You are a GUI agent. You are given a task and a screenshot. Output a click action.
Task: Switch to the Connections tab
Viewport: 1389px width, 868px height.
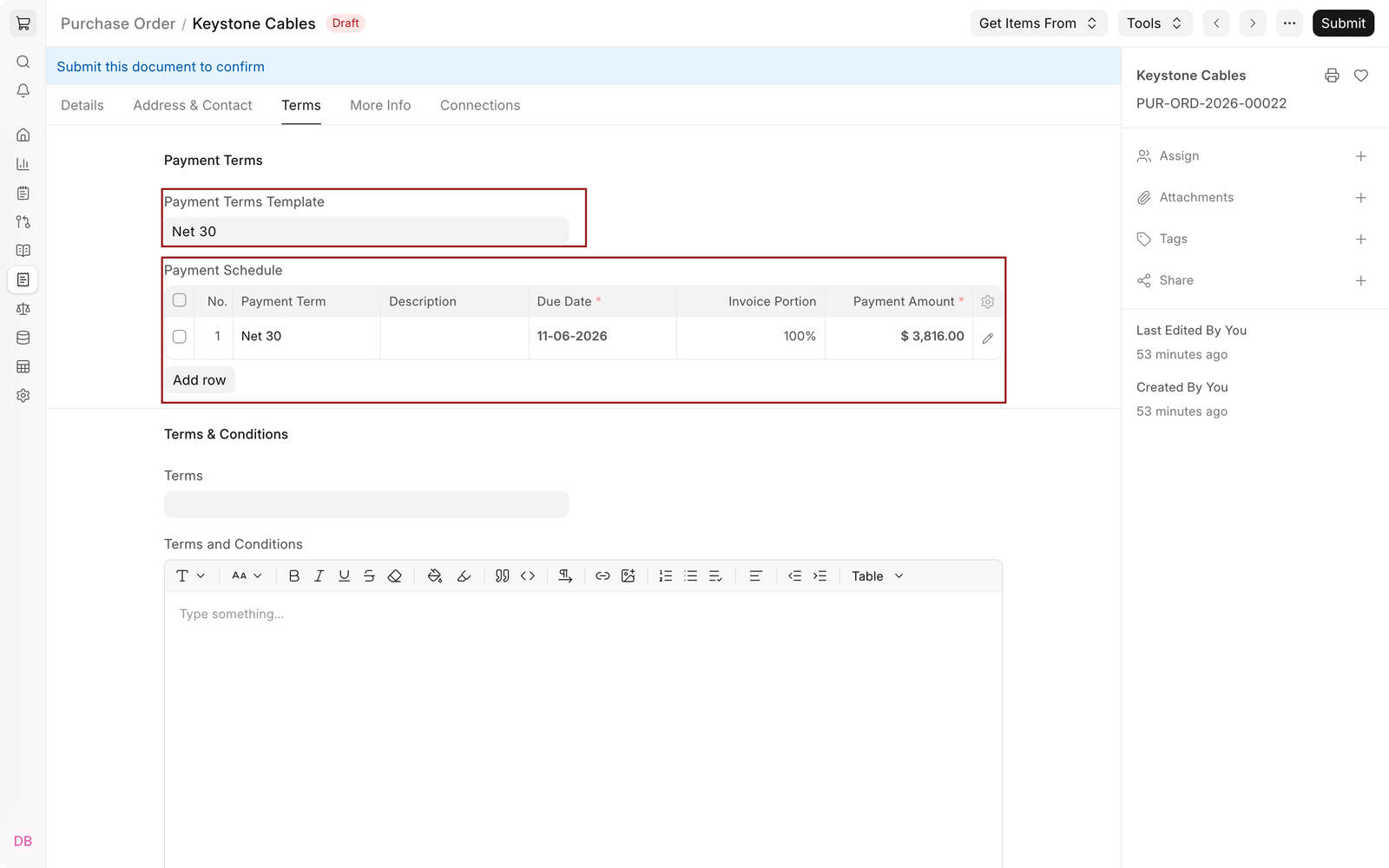tap(480, 105)
